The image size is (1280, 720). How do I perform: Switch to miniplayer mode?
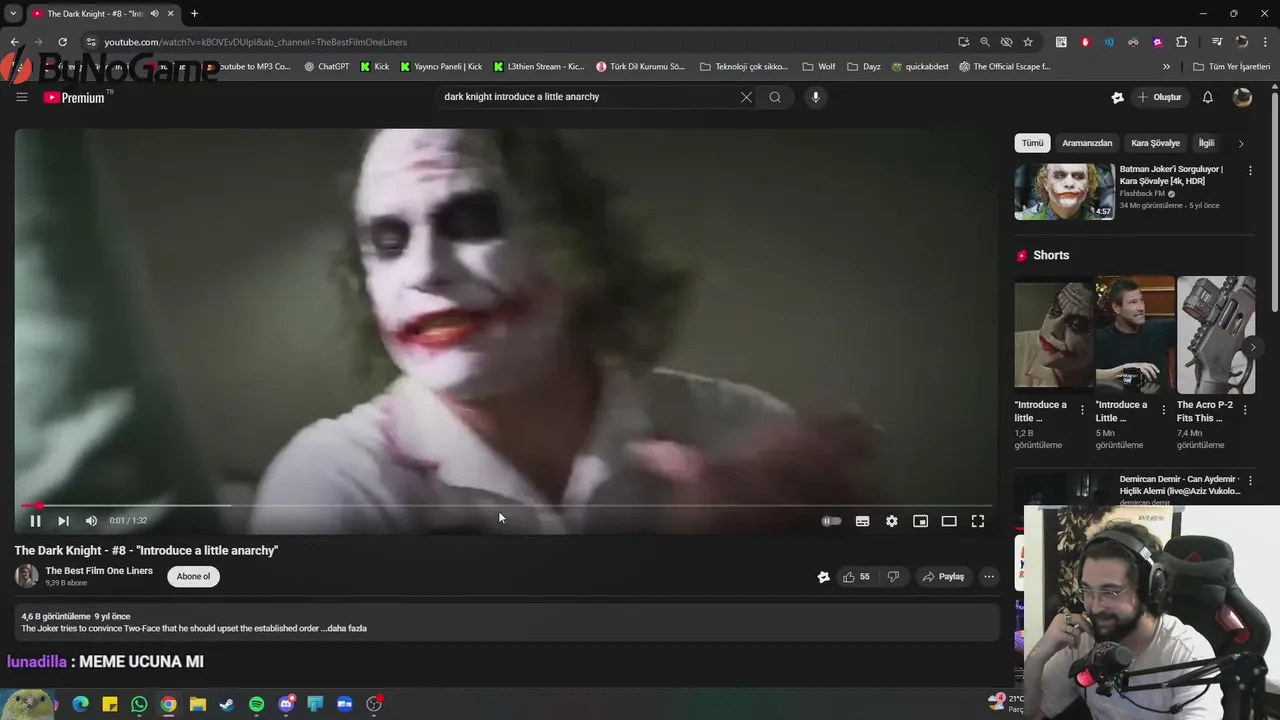click(x=920, y=521)
